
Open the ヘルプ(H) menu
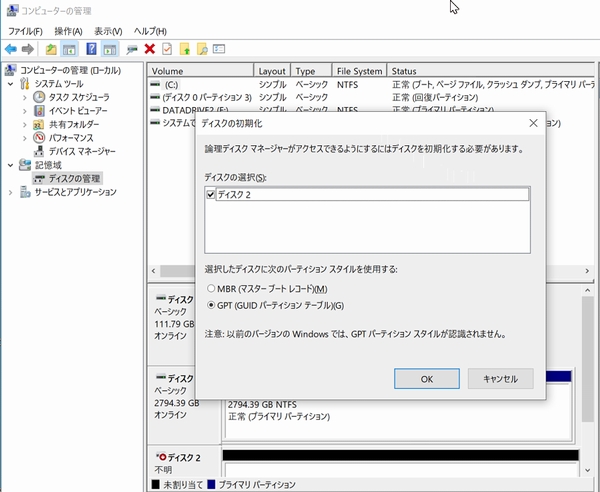coord(150,31)
